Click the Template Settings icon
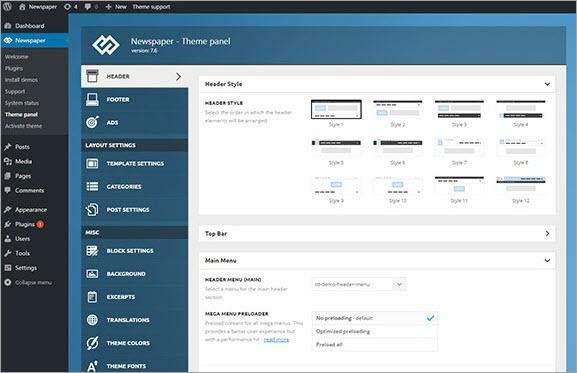This screenshot has width=577, height=373. [x=92, y=163]
